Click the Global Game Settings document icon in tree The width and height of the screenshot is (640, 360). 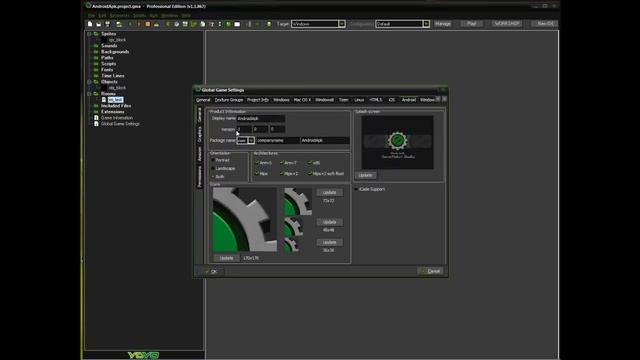pos(96,124)
